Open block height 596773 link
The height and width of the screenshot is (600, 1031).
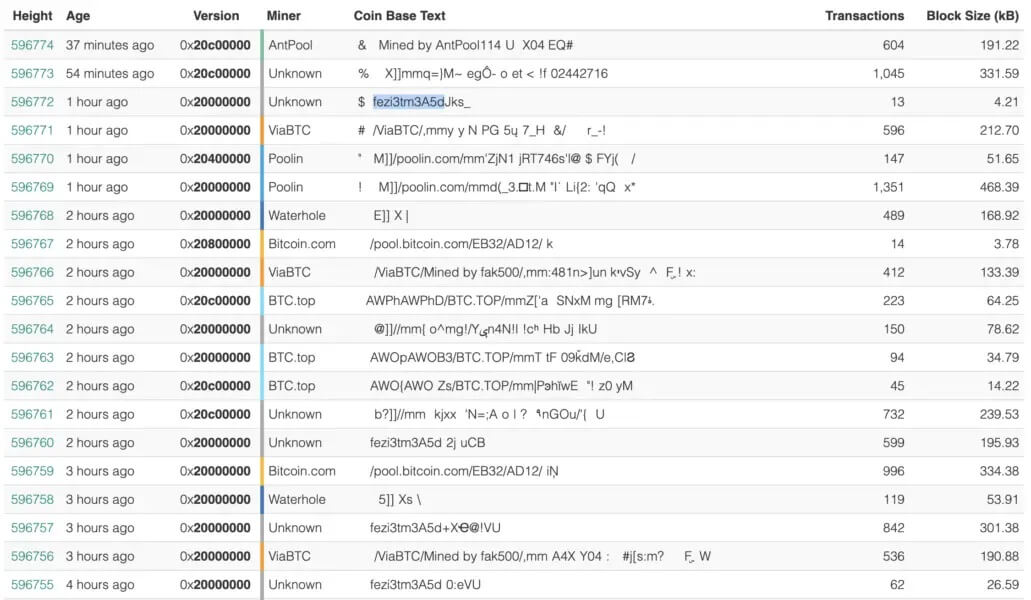tap(32, 74)
